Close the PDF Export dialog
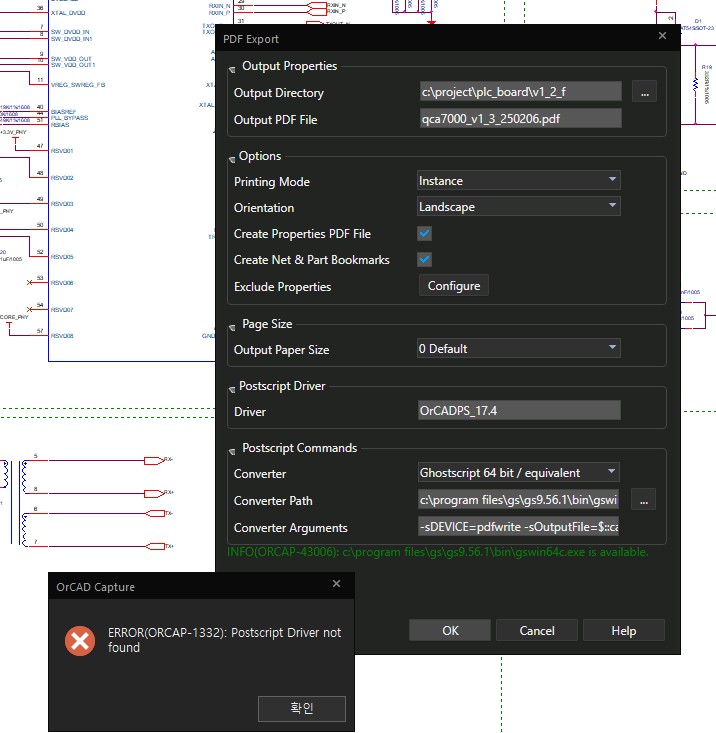 click(662, 36)
